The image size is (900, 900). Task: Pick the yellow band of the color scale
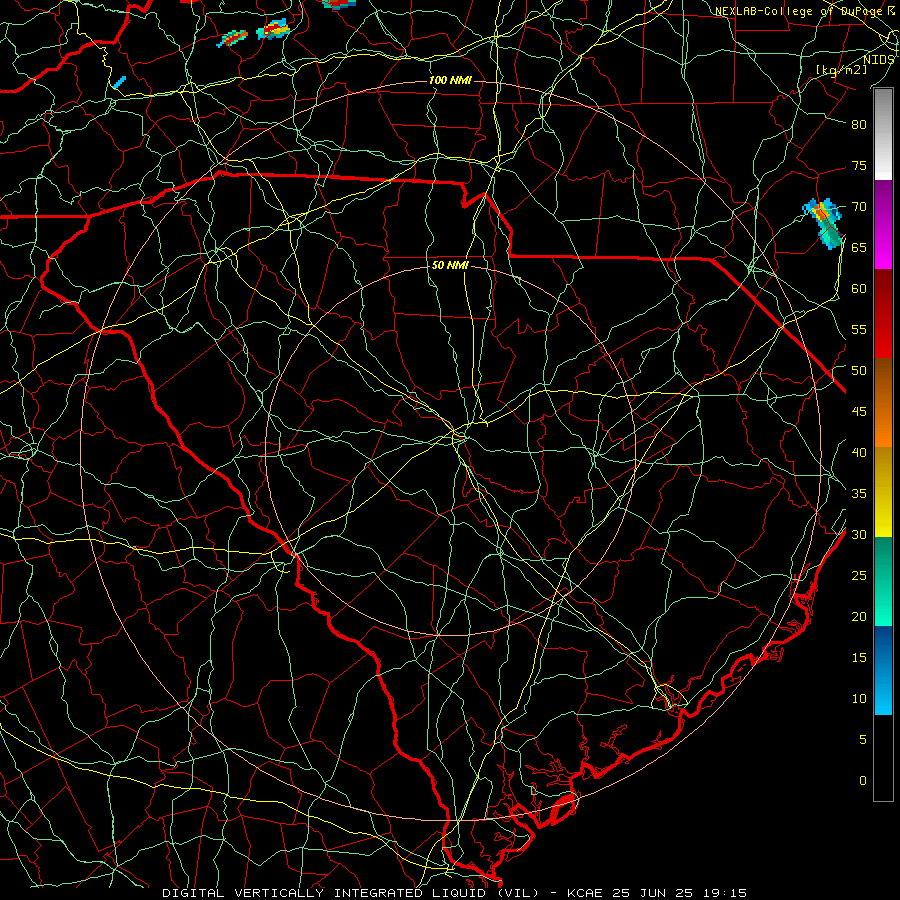click(x=883, y=492)
